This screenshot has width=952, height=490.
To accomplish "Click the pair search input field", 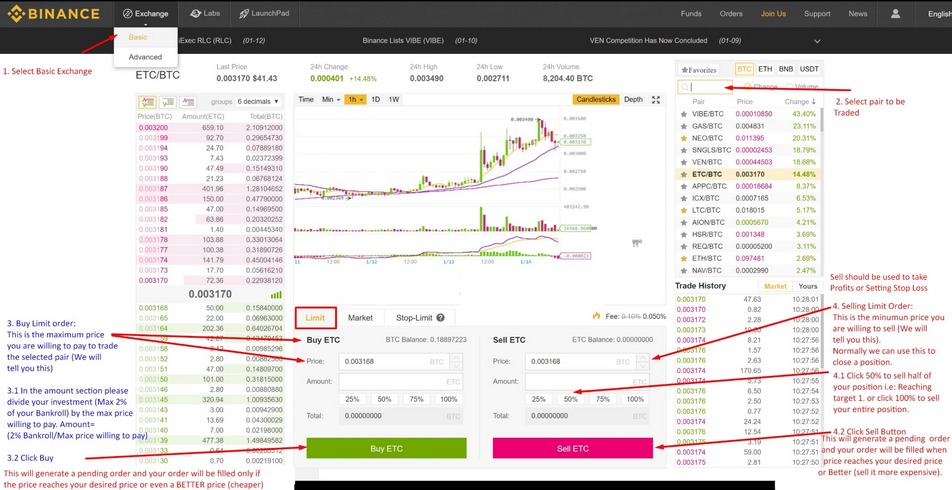I will (705, 87).
